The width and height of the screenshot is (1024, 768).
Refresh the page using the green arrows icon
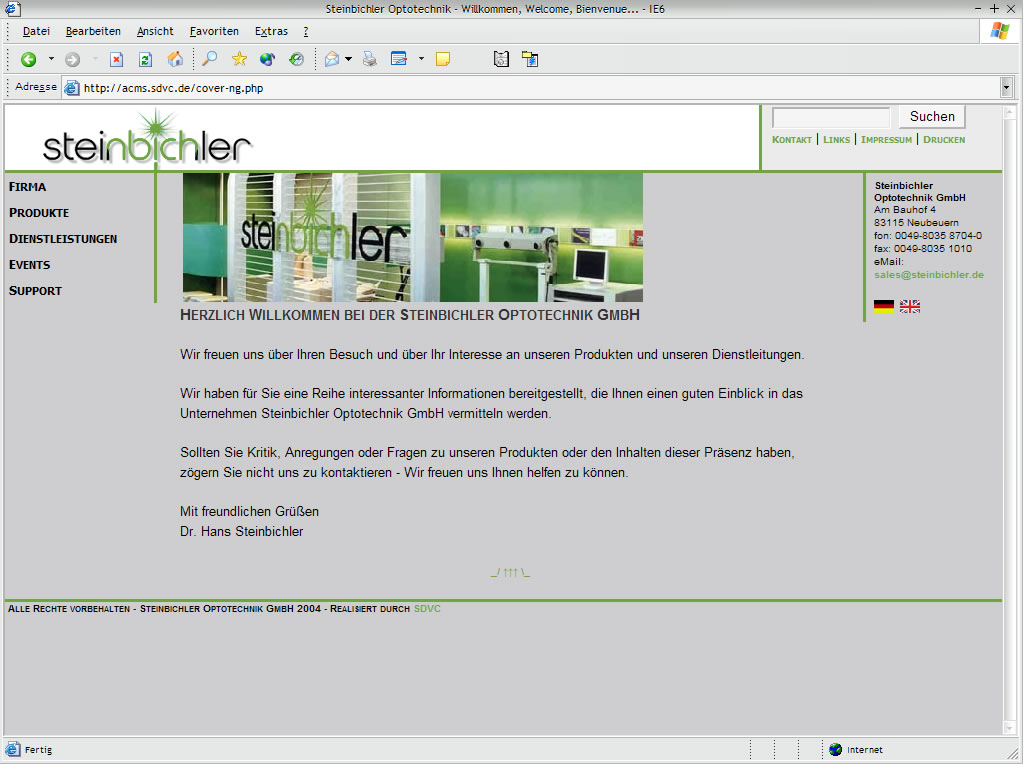tap(146, 59)
